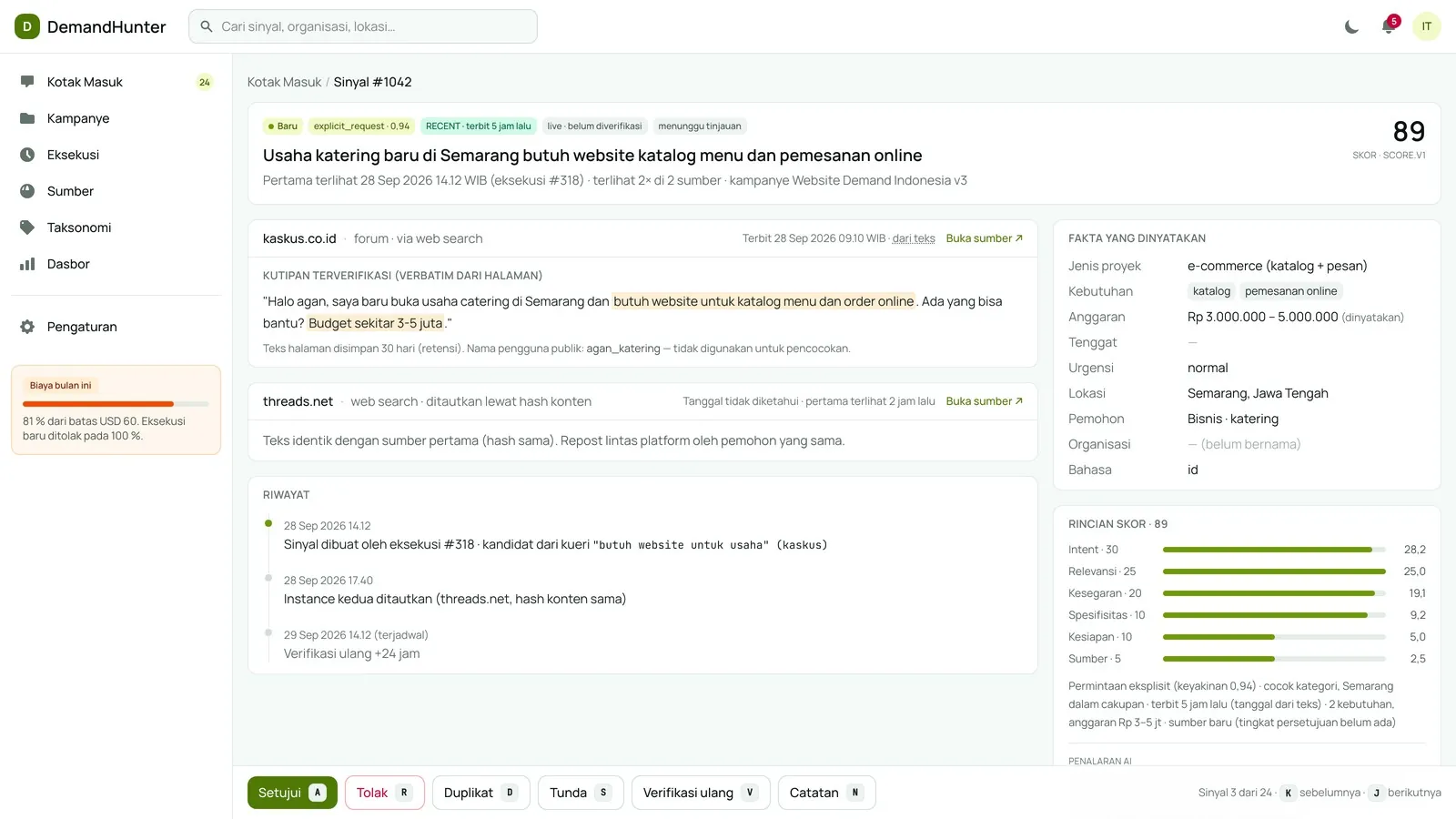This screenshot has height=819, width=1456.
Task: Open Pengaturan settings
Action: (116, 327)
